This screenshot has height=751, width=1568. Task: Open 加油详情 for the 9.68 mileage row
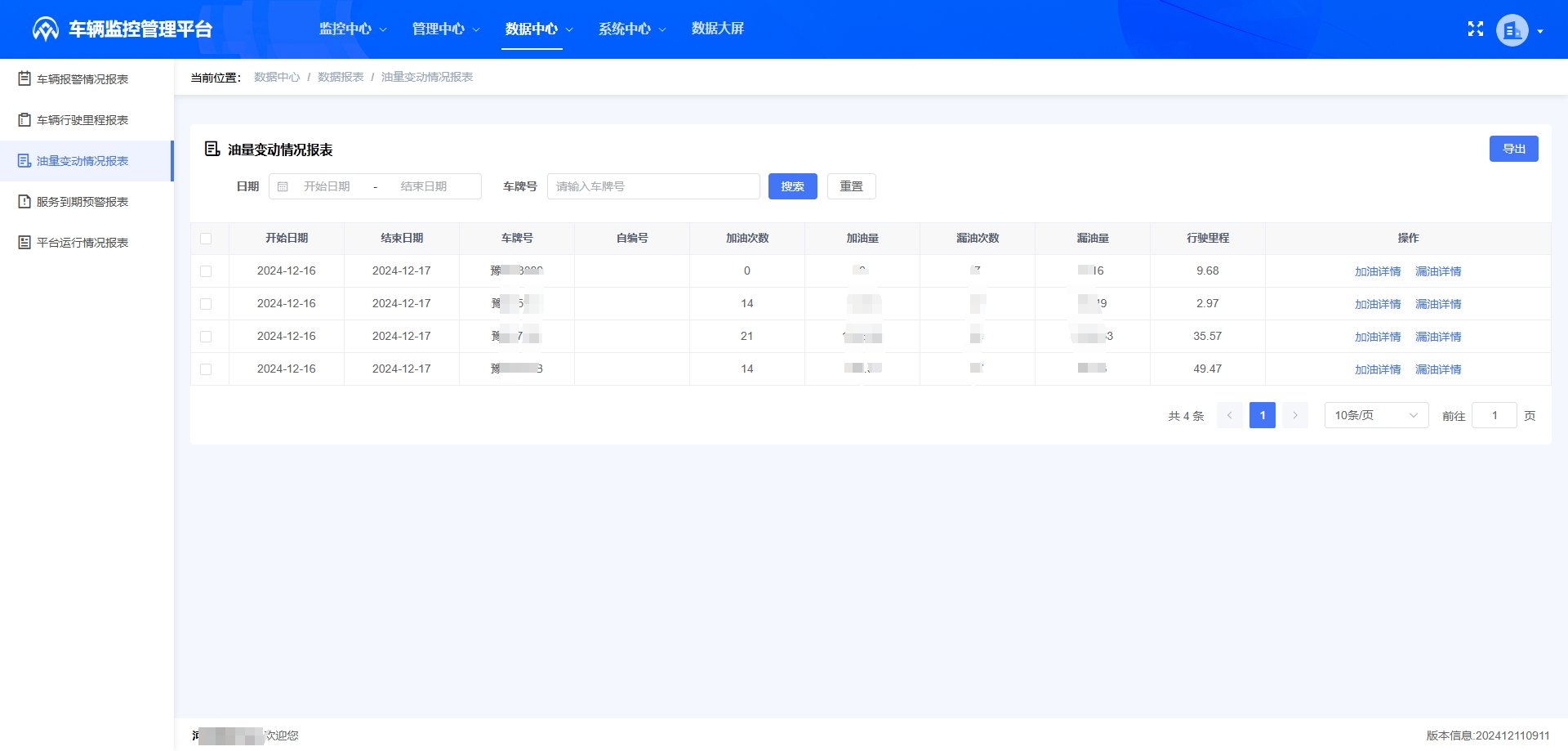tap(1377, 271)
